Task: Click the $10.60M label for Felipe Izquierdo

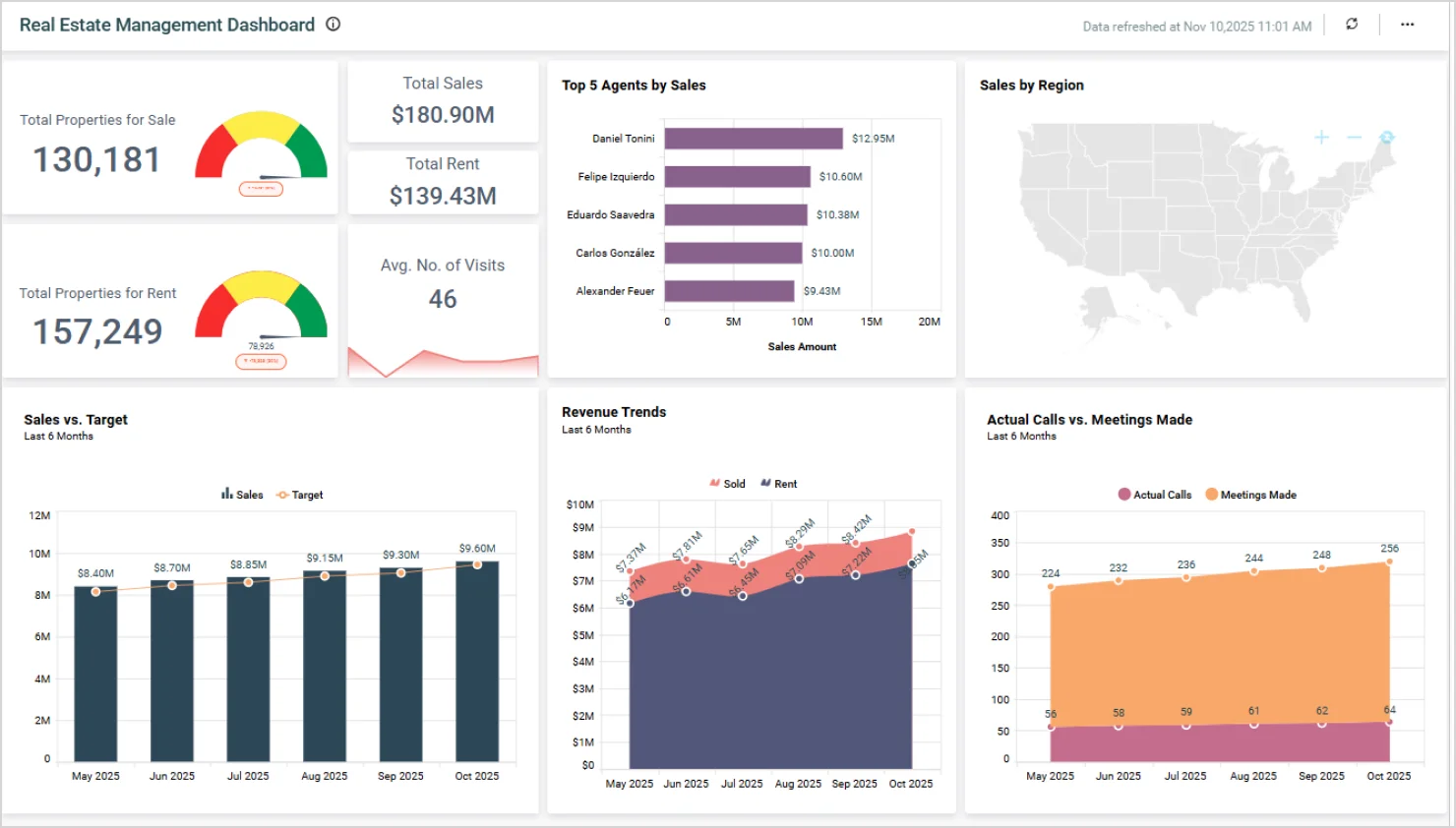Action: 841,177
